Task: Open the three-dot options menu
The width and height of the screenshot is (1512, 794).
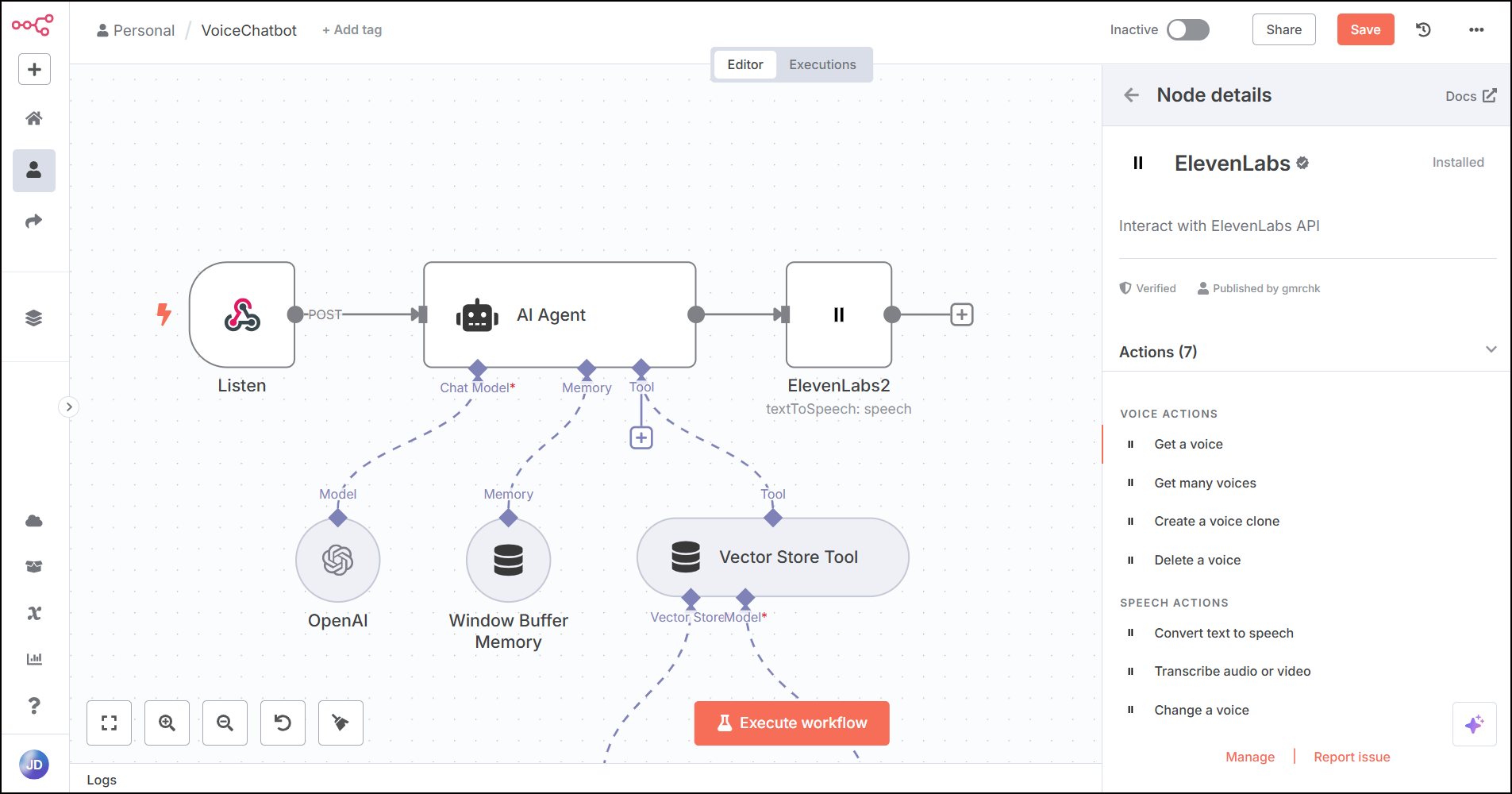Action: point(1476,29)
